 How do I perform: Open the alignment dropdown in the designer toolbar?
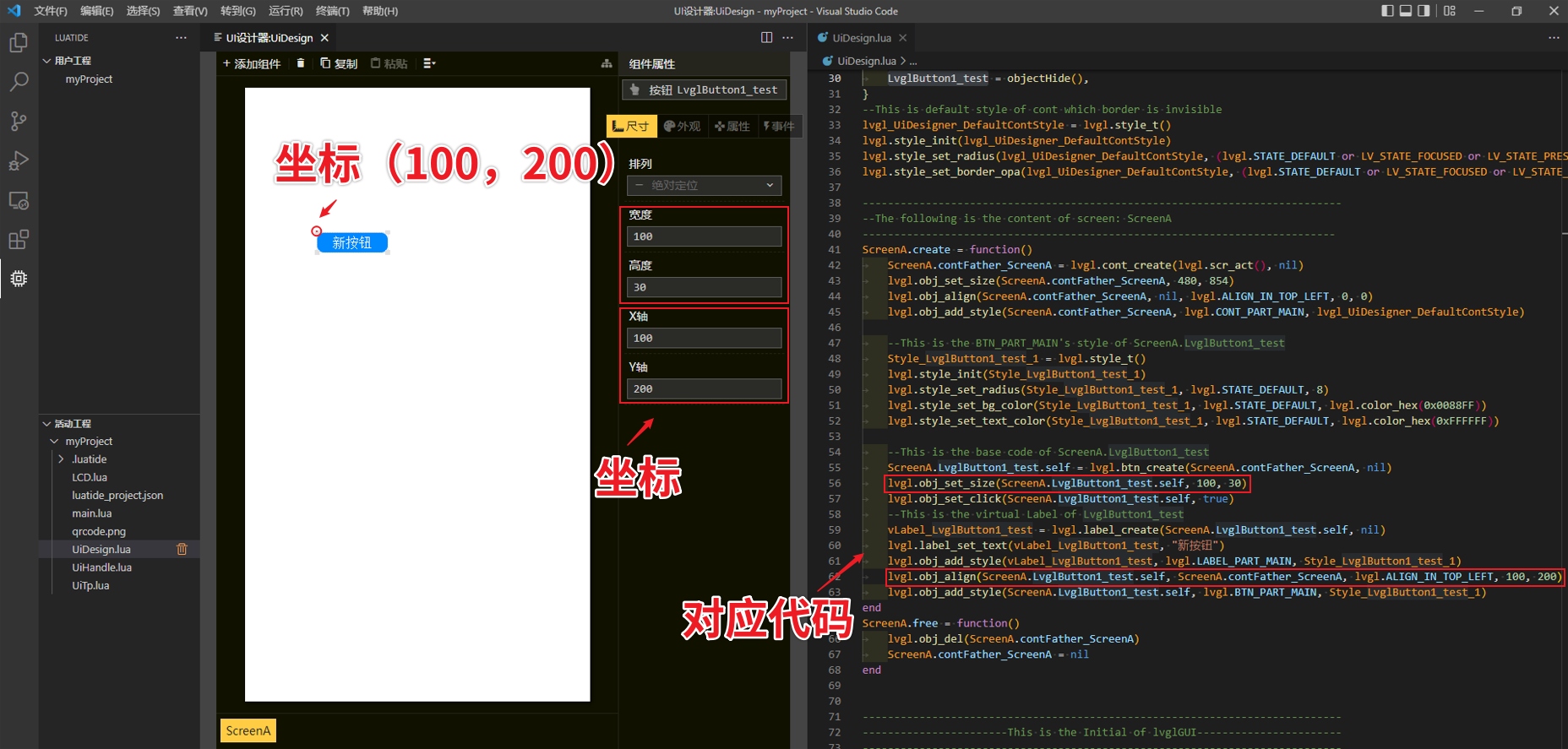point(429,63)
